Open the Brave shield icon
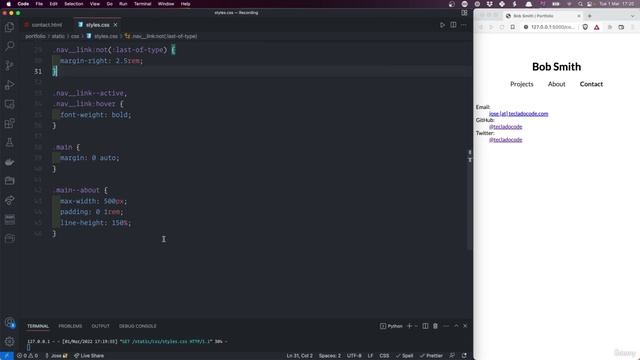The height and width of the screenshot is (360, 640). [585, 27]
